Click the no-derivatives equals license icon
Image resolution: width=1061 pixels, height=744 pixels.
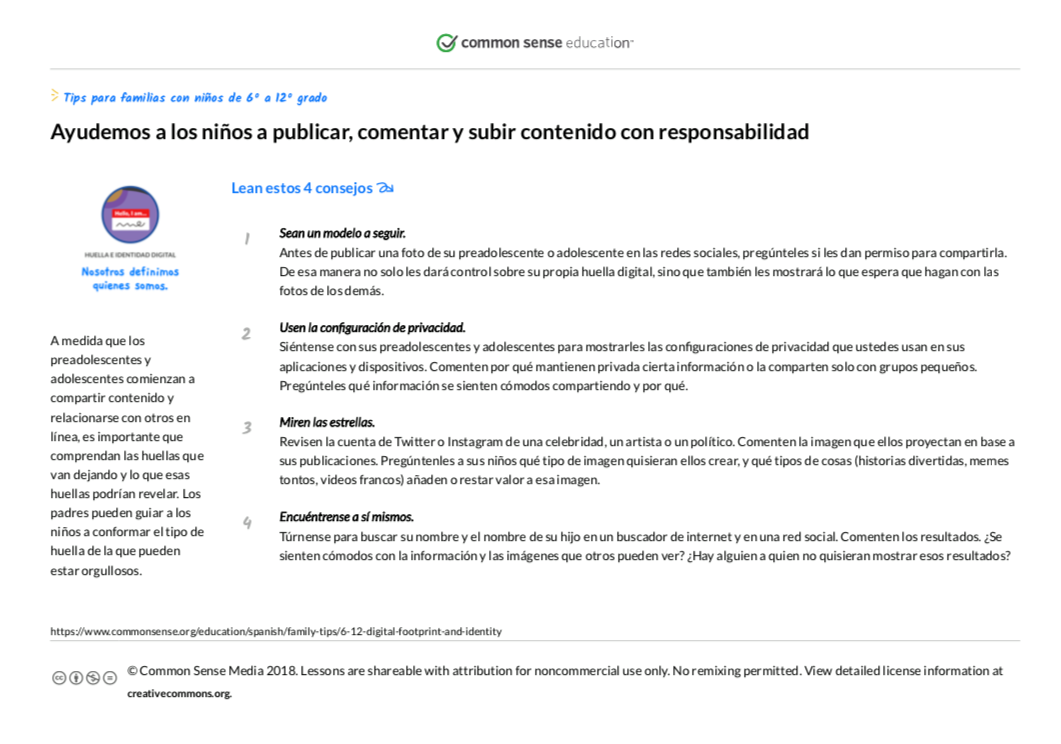110,678
